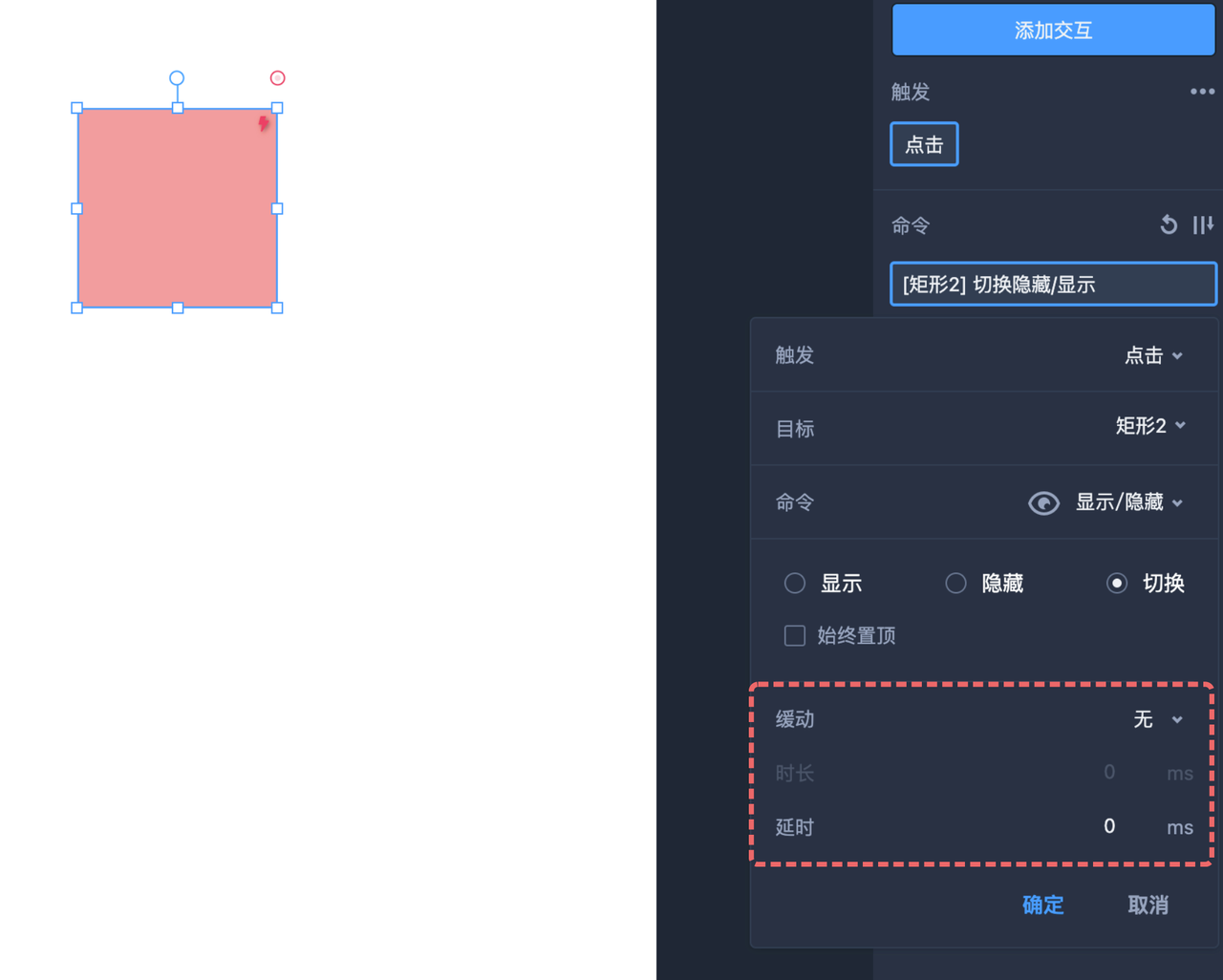Click the 取消 button

click(1148, 905)
